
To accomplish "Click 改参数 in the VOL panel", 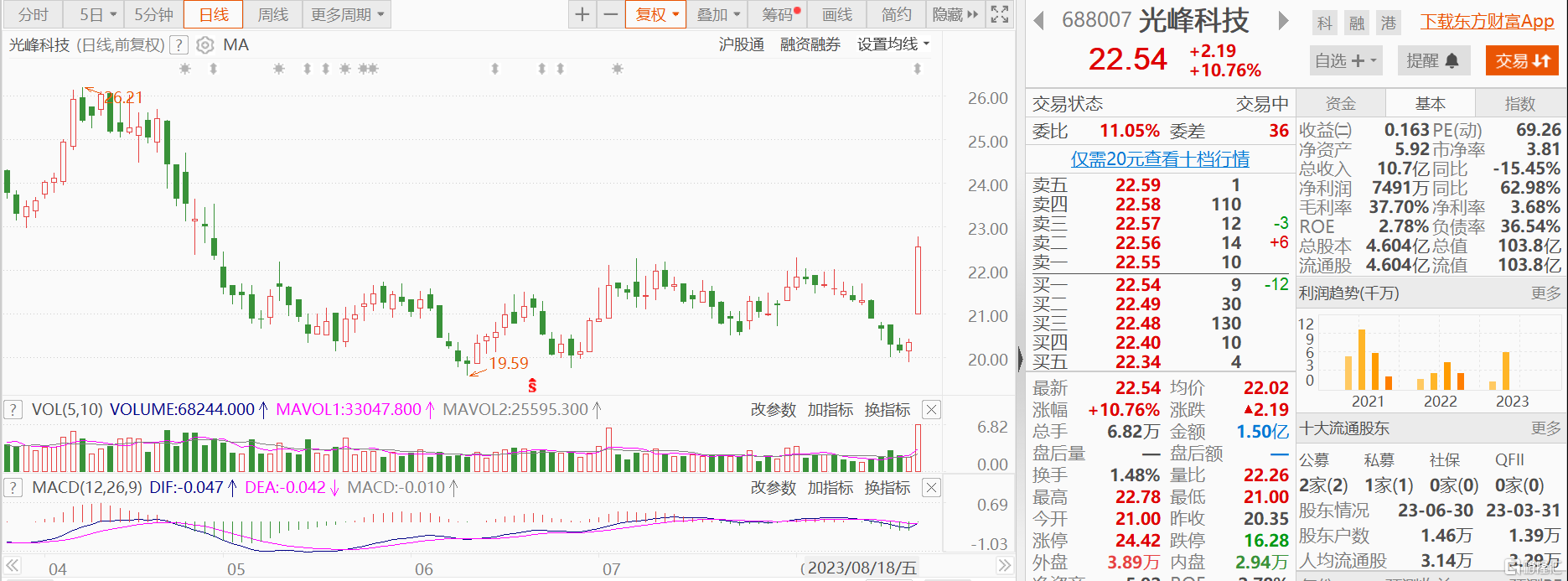I will [773, 410].
